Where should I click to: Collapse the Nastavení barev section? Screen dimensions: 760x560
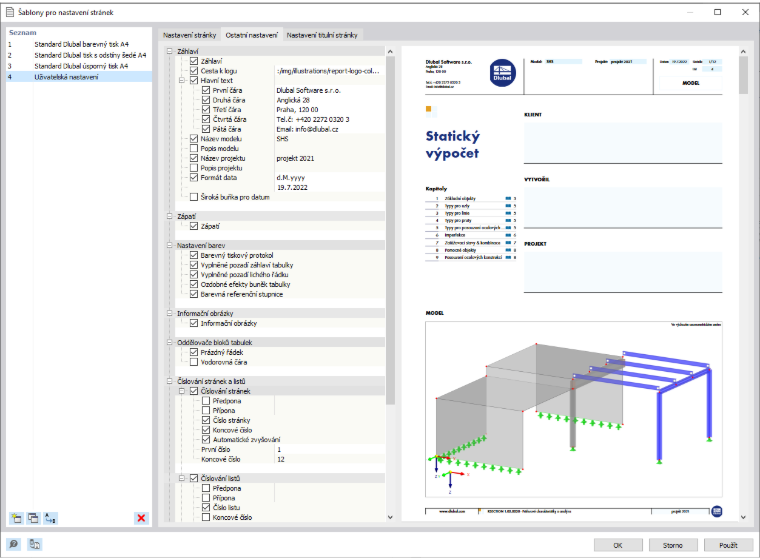(x=170, y=245)
